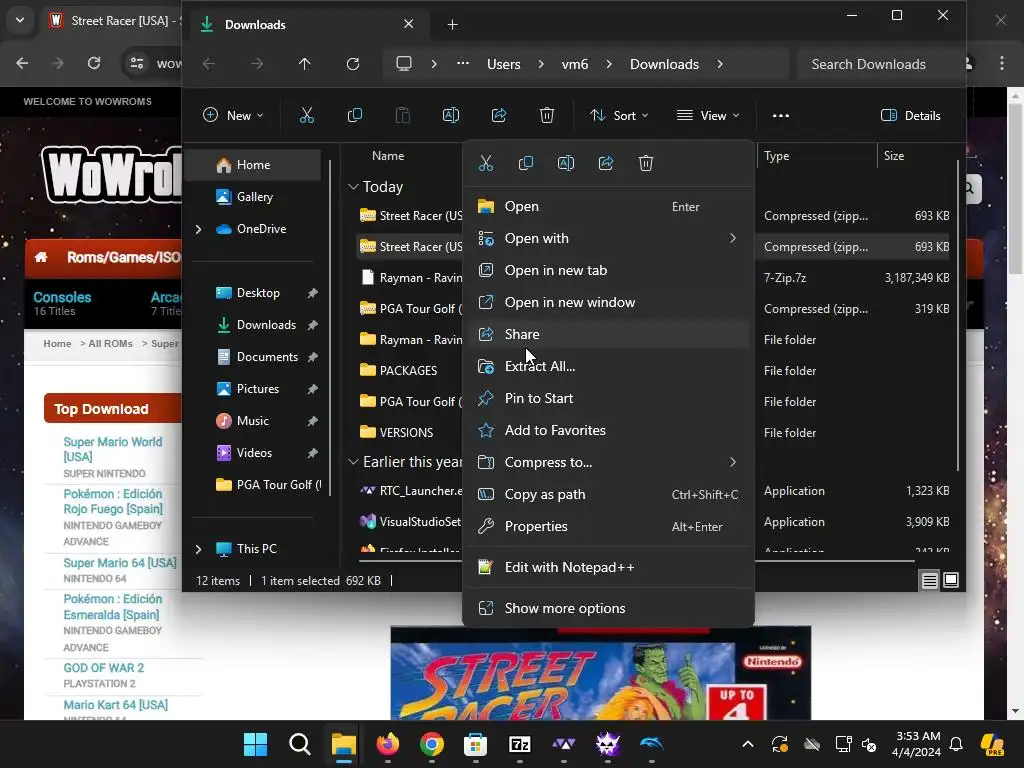1024x768 pixels.
Task: Expand OneDrive in navigation pane
Action: (199, 229)
